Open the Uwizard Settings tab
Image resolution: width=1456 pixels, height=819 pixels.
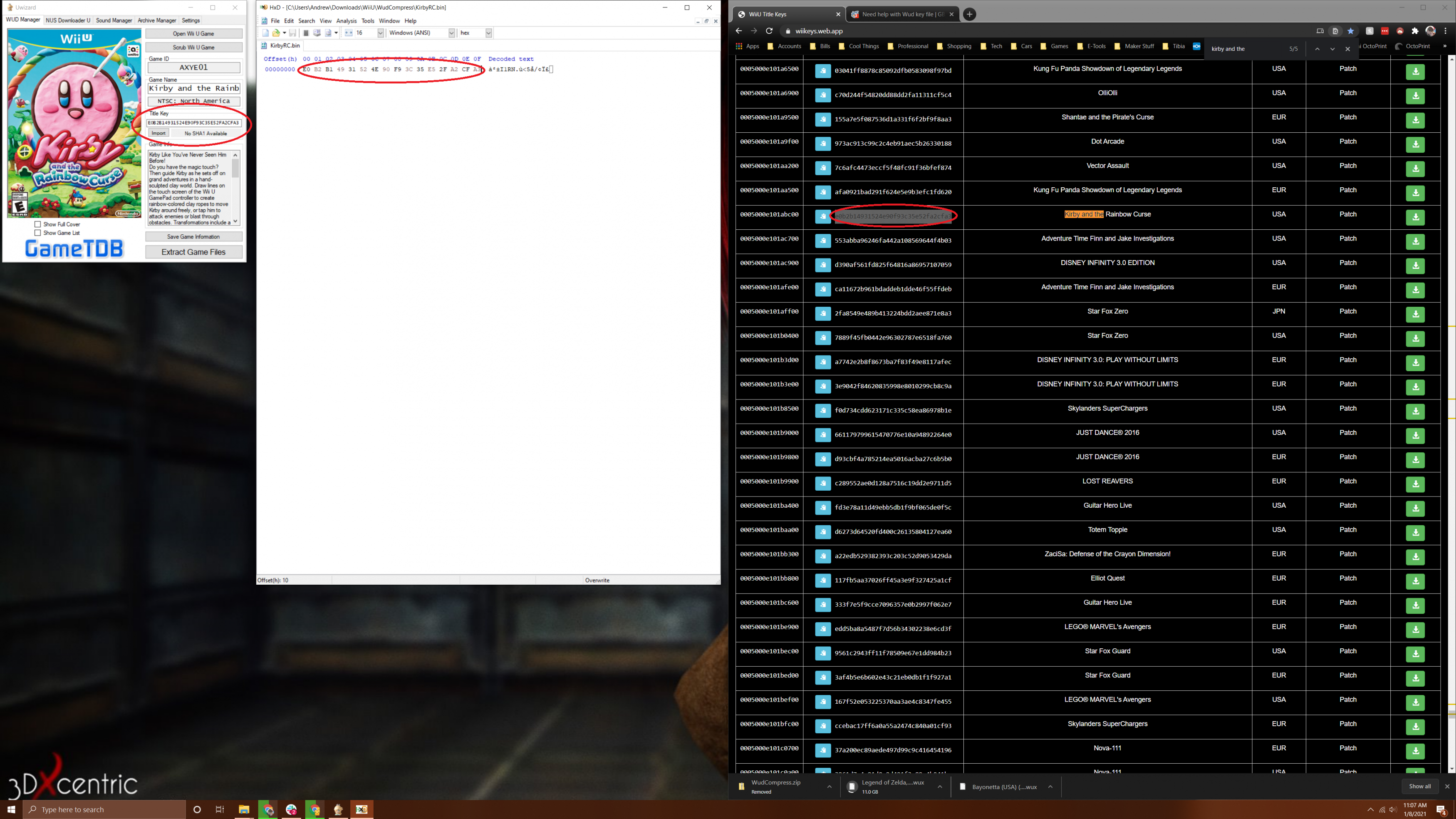pyautogui.click(x=191, y=20)
